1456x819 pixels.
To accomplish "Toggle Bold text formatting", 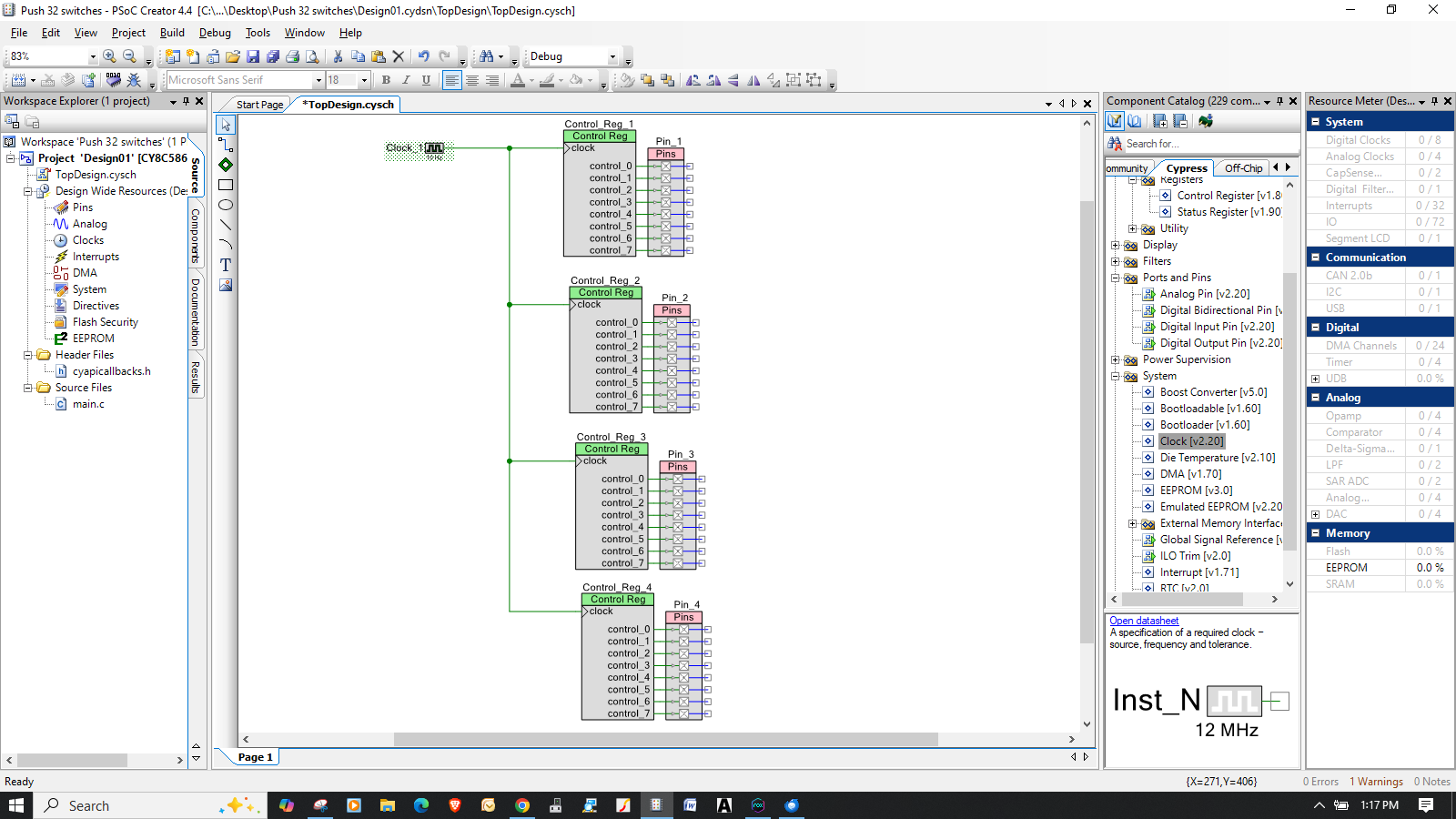I will coord(386,80).
